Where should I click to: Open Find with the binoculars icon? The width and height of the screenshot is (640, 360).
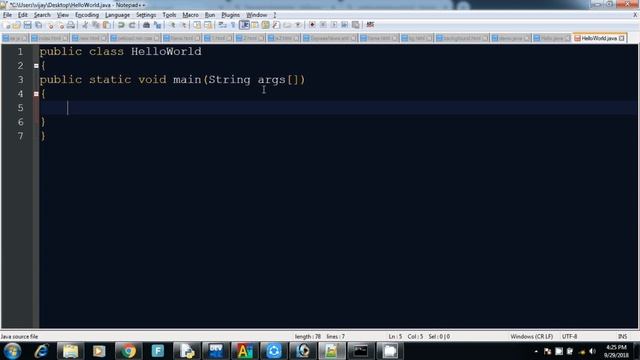(146, 25)
